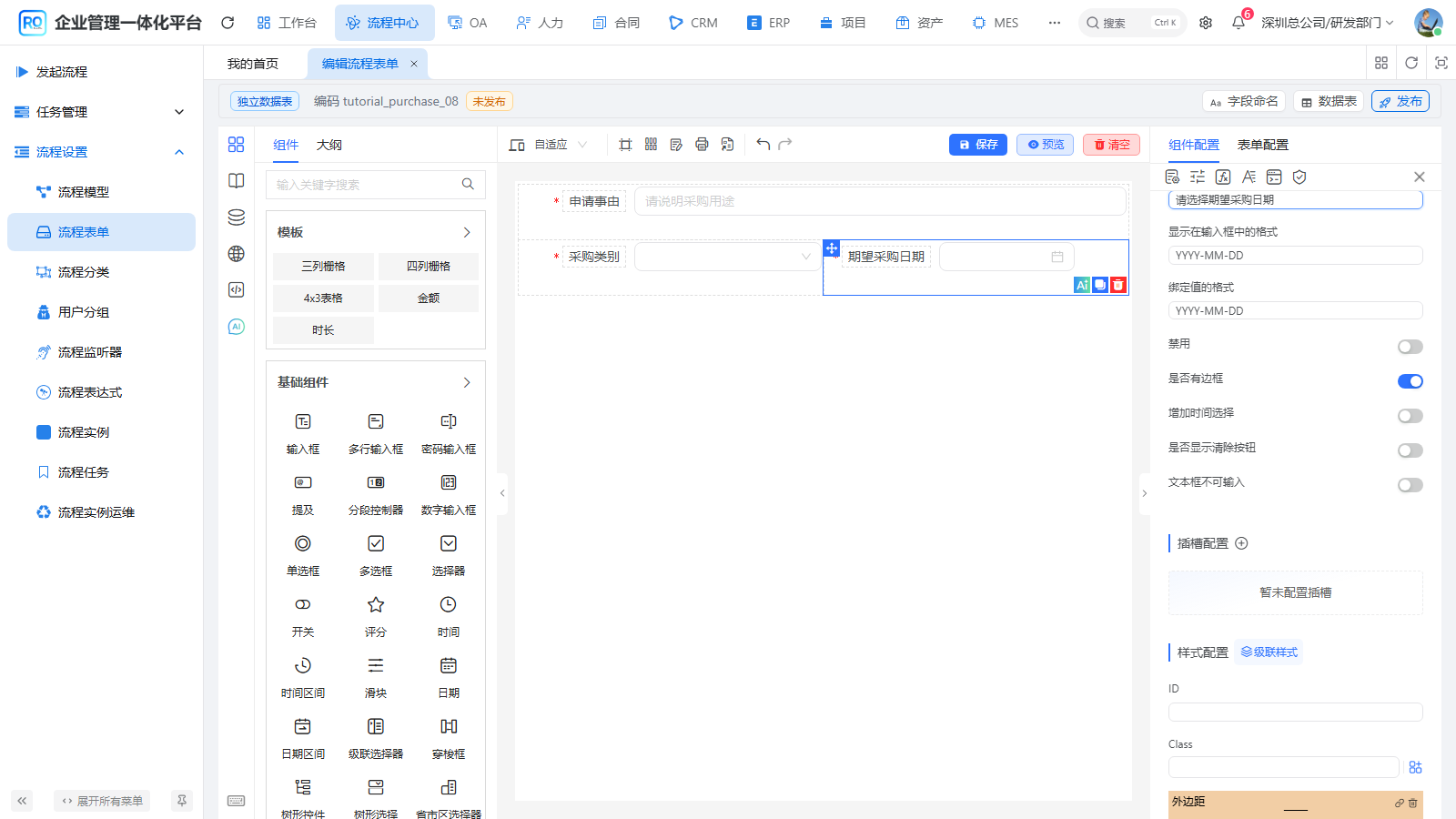Toggle the 禁用 switch
The height and width of the screenshot is (819, 1456).
coord(1410,347)
